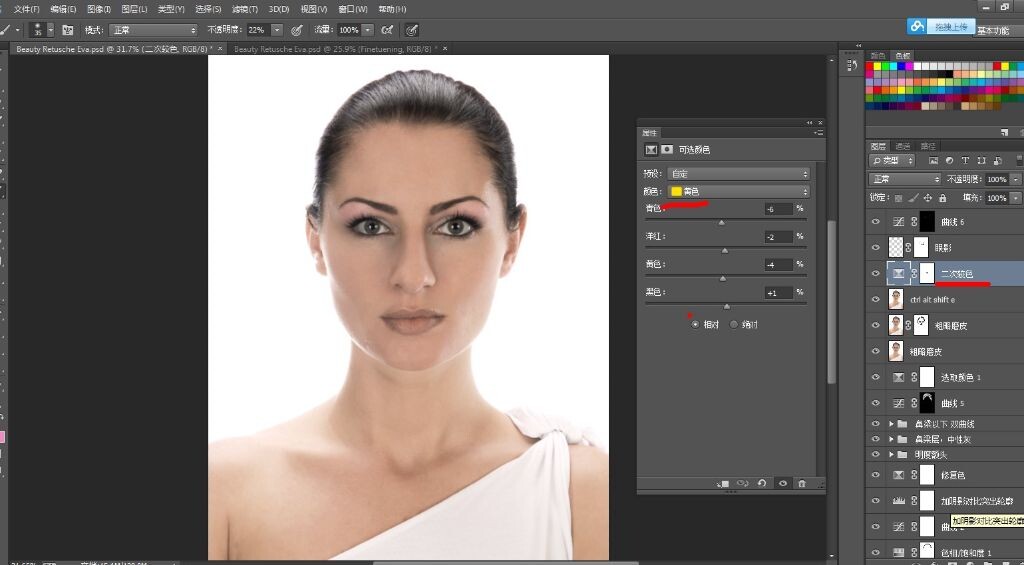Hide the ctrl alt shift e layer

pyautogui.click(x=876, y=299)
